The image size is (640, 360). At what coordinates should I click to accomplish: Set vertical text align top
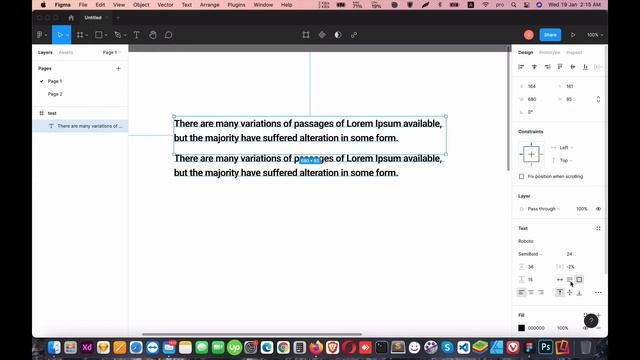click(560, 293)
